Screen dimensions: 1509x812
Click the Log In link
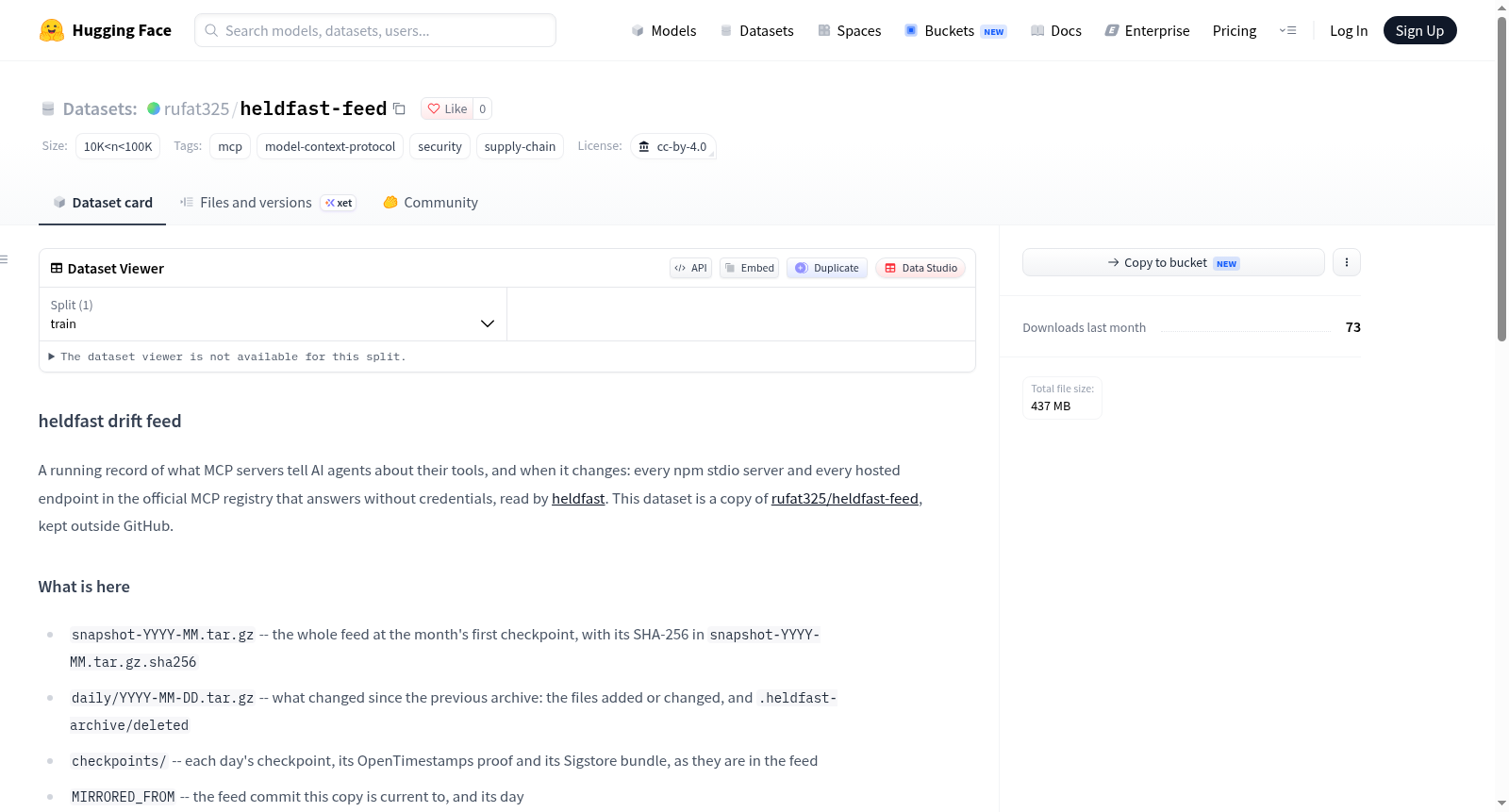[1349, 30]
